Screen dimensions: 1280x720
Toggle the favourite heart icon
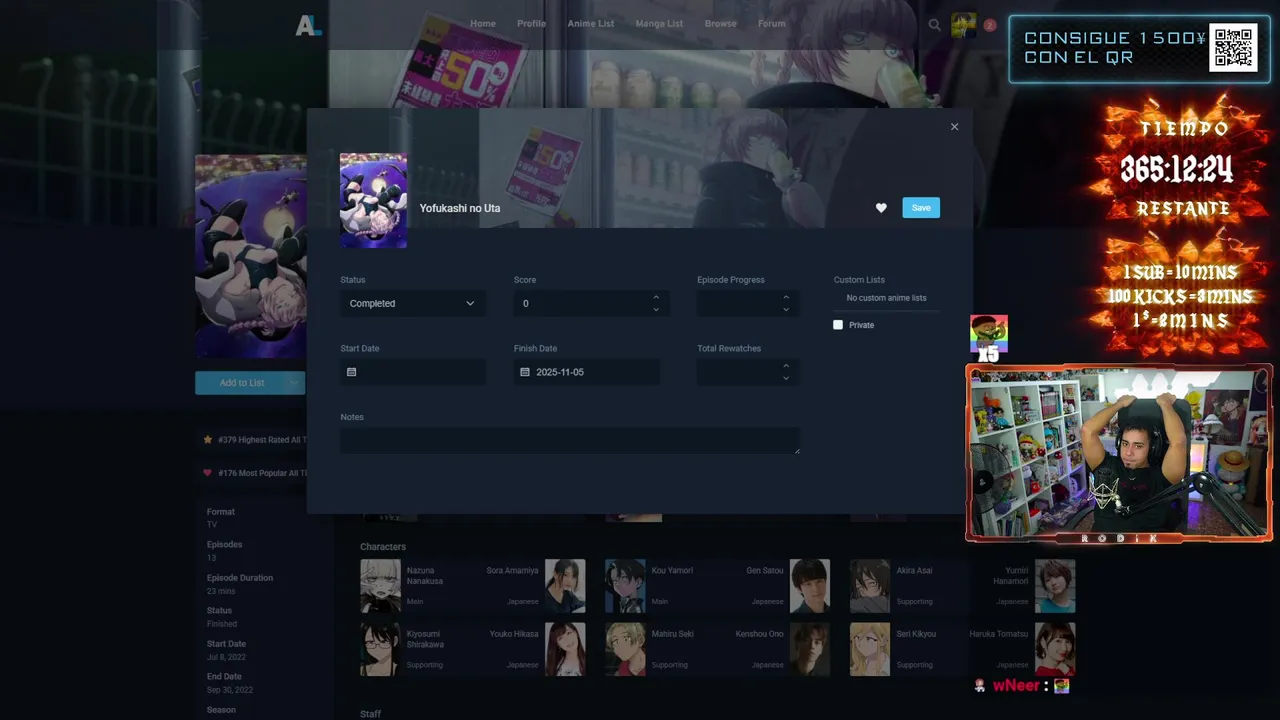tap(881, 208)
